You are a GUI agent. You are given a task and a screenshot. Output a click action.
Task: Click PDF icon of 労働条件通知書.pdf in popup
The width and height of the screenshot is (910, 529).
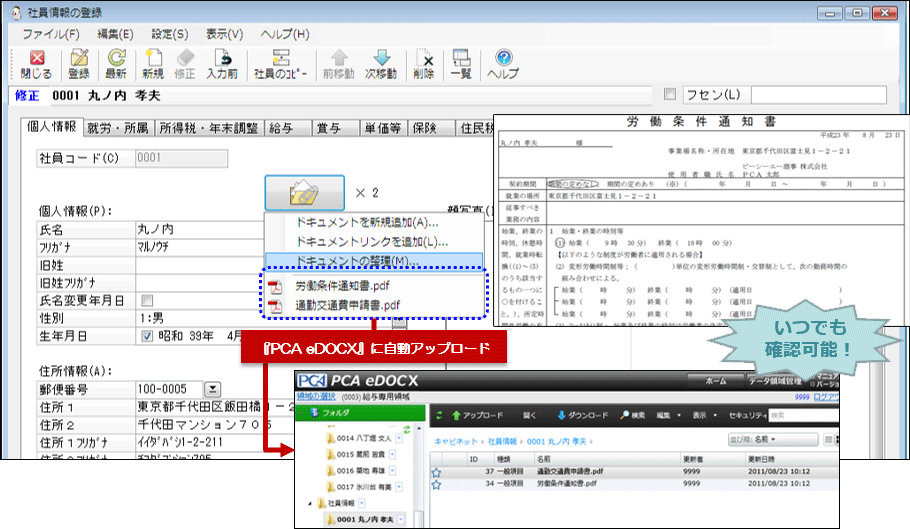[275, 286]
